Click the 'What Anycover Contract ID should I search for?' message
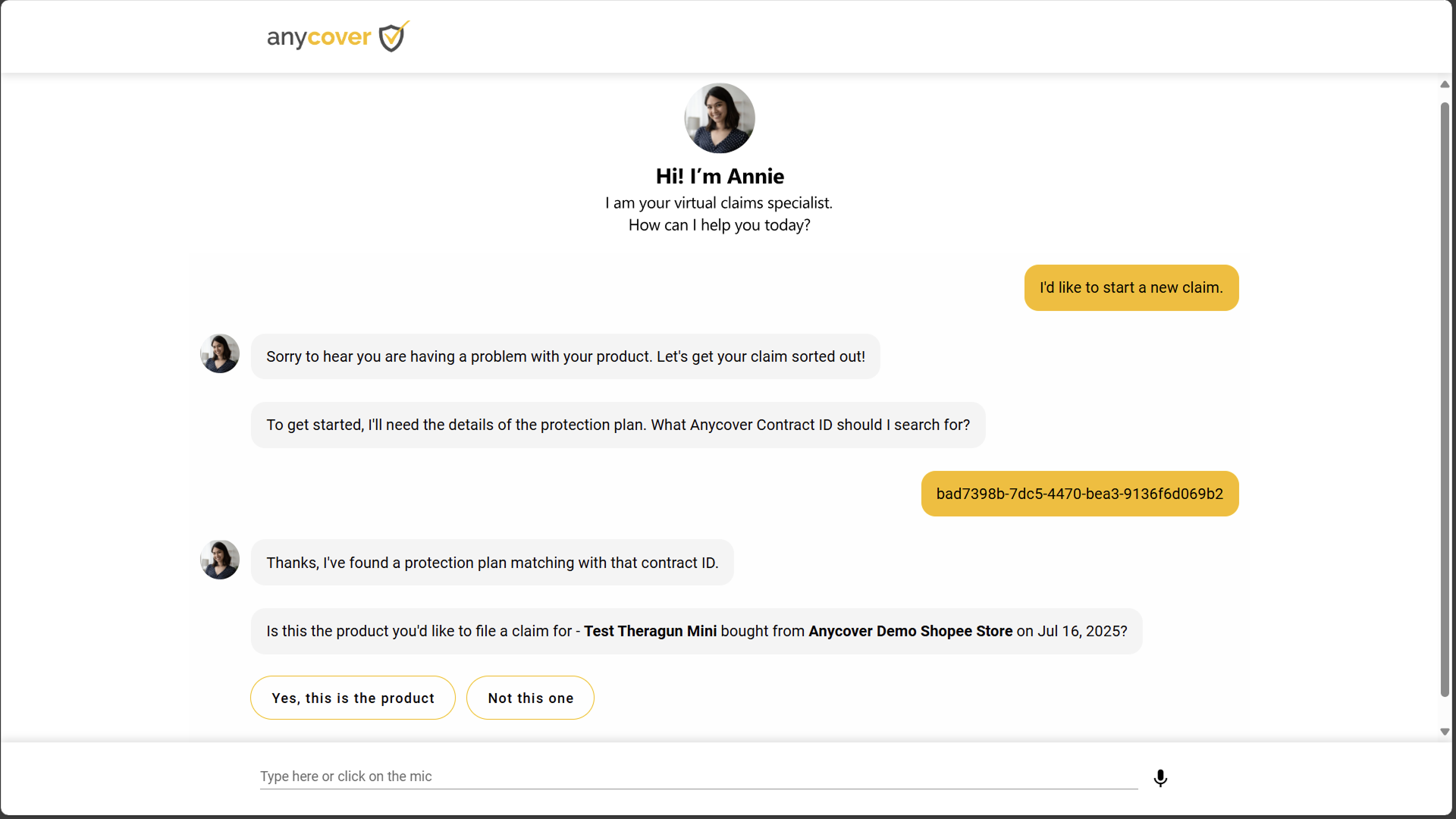1456x819 pixels. [618, 425]
